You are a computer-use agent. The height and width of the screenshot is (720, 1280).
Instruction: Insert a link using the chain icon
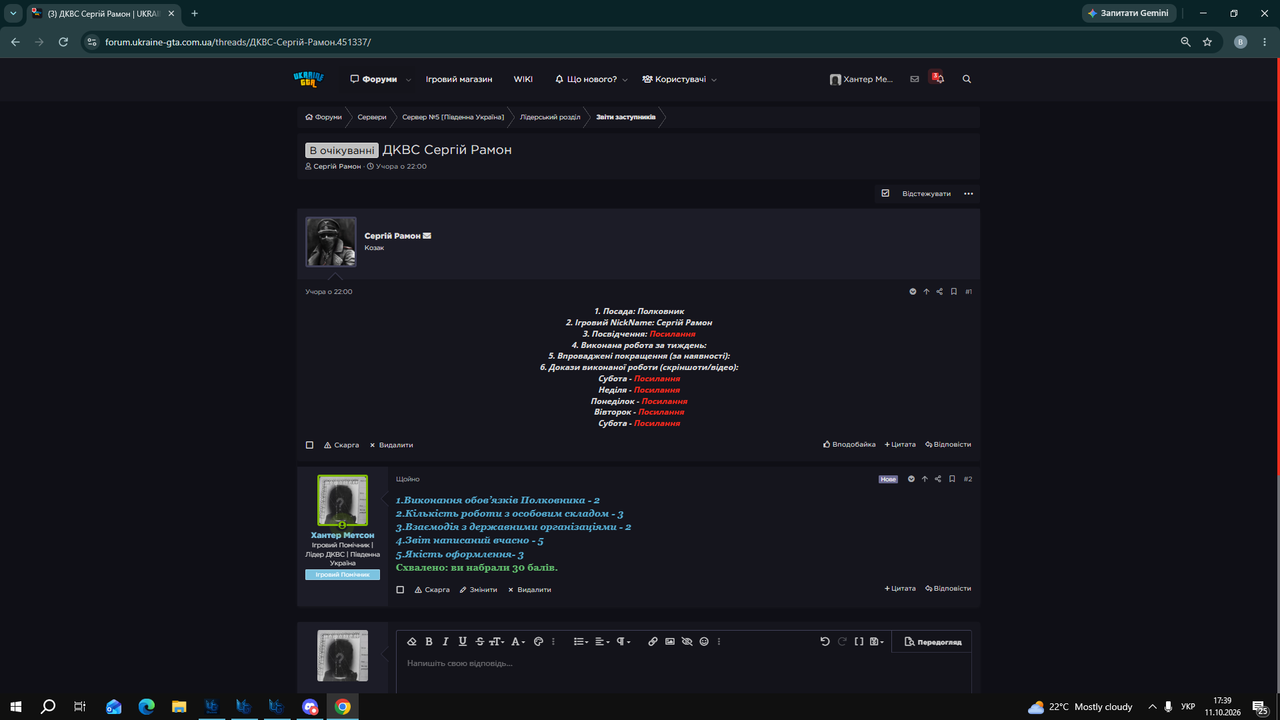pos(653,641)
